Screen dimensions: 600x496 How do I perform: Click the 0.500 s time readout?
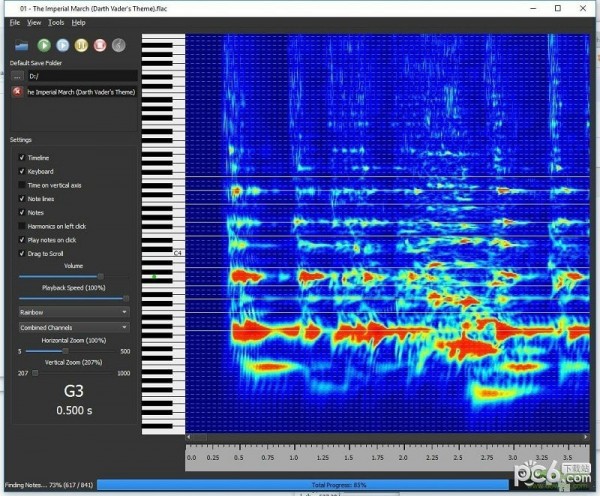[74, 411]
